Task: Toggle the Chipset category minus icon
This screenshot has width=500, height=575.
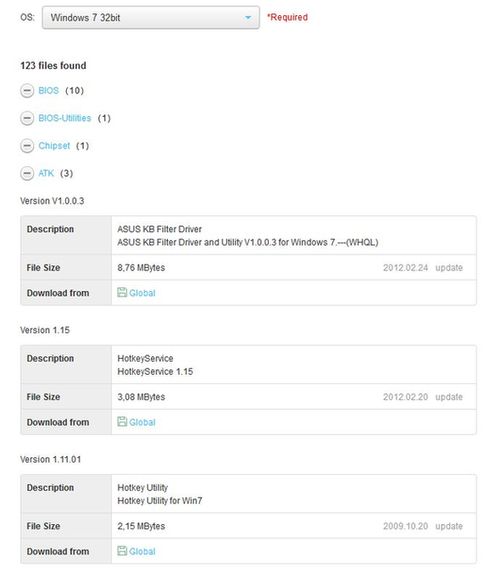Action: [27, 146]
